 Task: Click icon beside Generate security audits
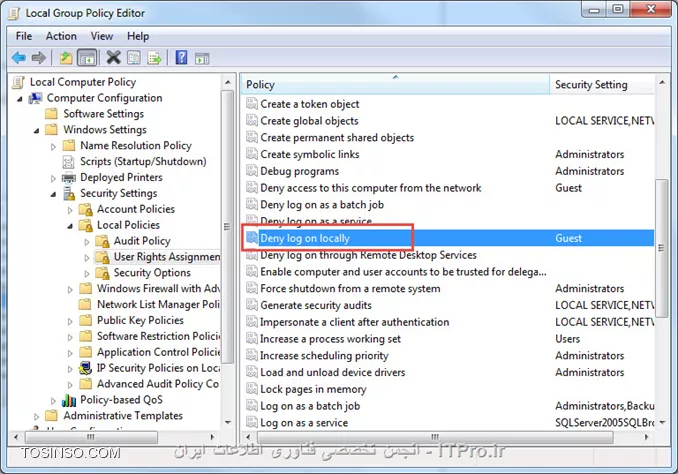tap(252, 305)
